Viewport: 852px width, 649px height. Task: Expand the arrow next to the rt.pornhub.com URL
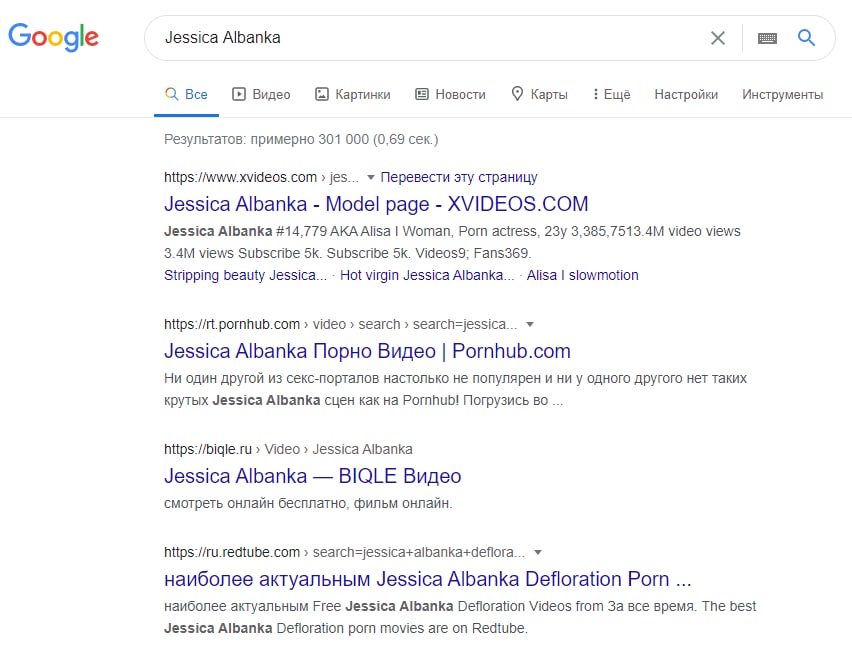pyautogui.click(x=530, y=324)
